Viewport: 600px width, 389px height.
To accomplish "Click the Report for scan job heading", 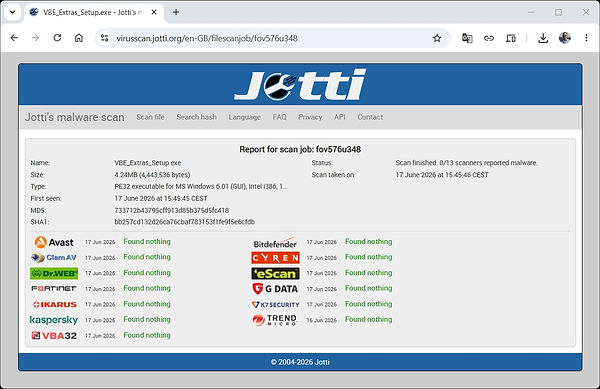I will tap(300, 149).
